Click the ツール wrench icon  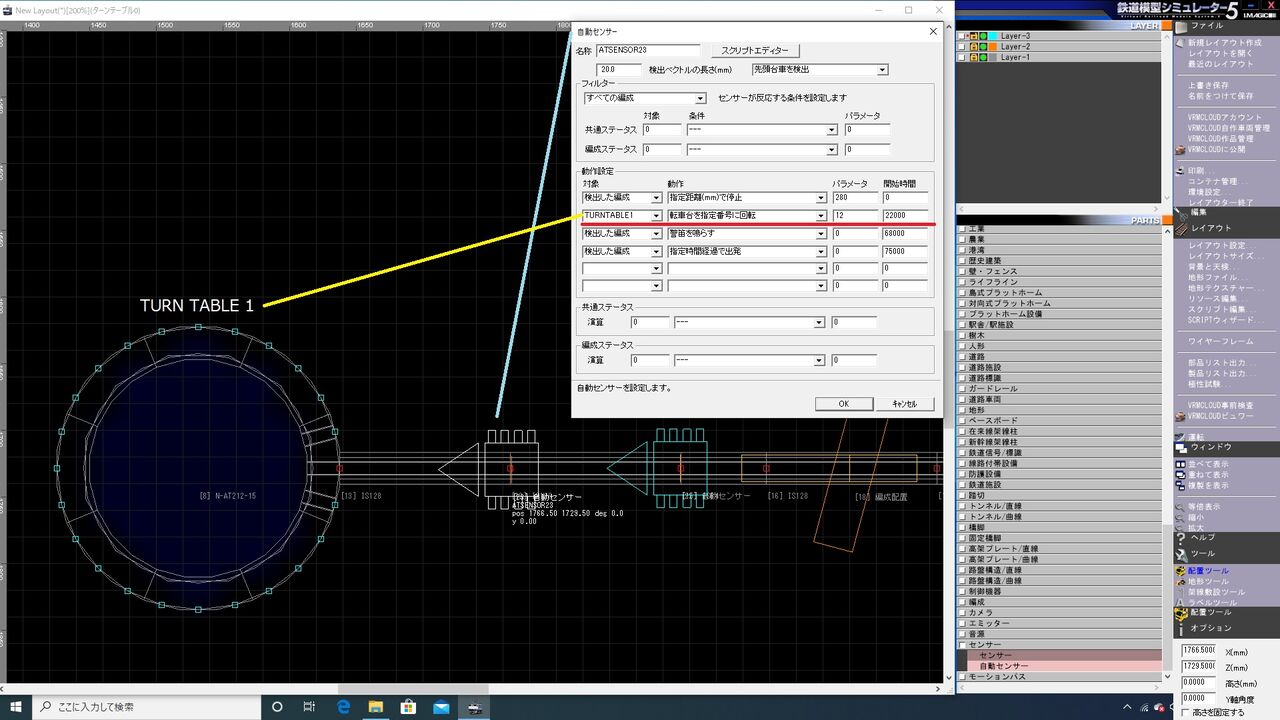pyautogui.click(x=1181, y=554)
